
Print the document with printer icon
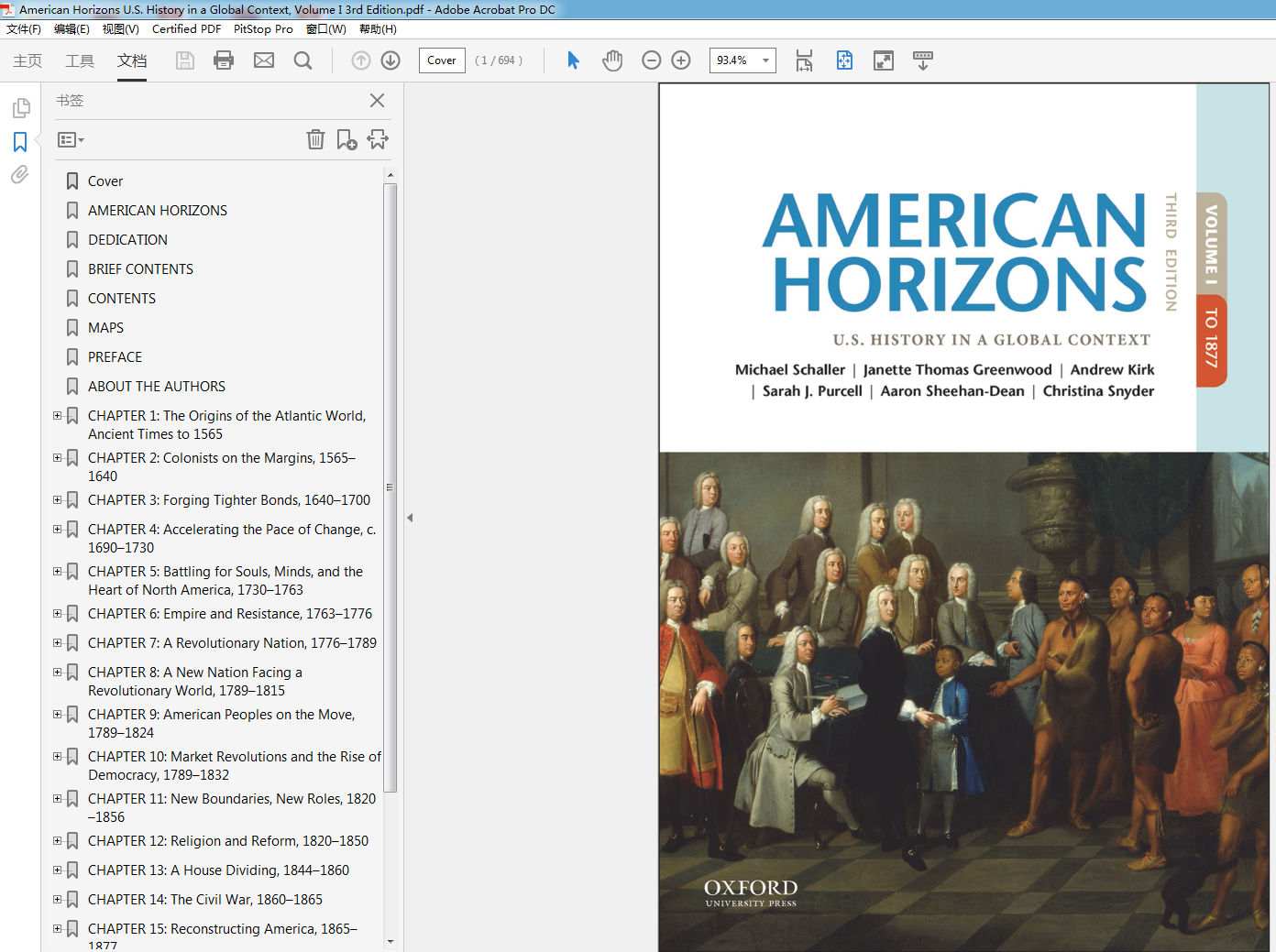(x=224, y=60)
